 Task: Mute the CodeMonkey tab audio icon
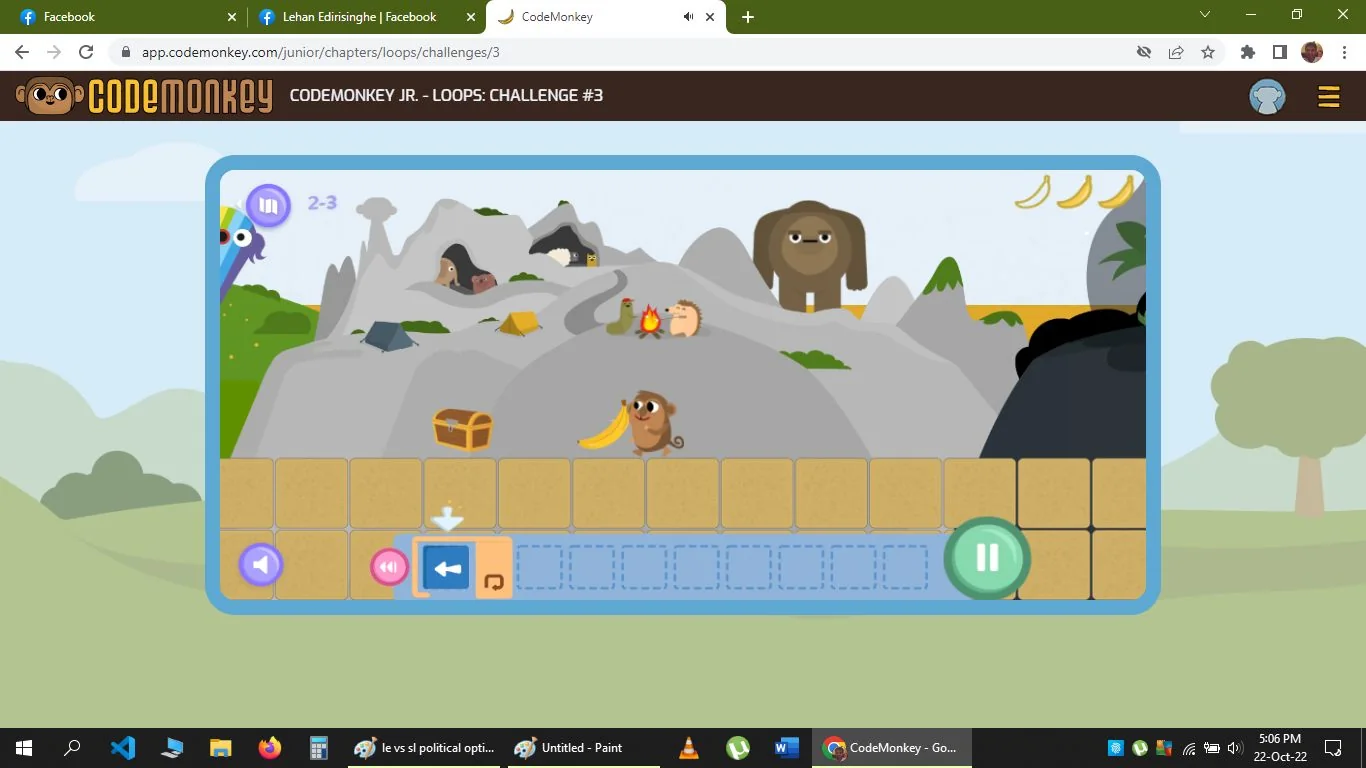[x=688, y=17]
